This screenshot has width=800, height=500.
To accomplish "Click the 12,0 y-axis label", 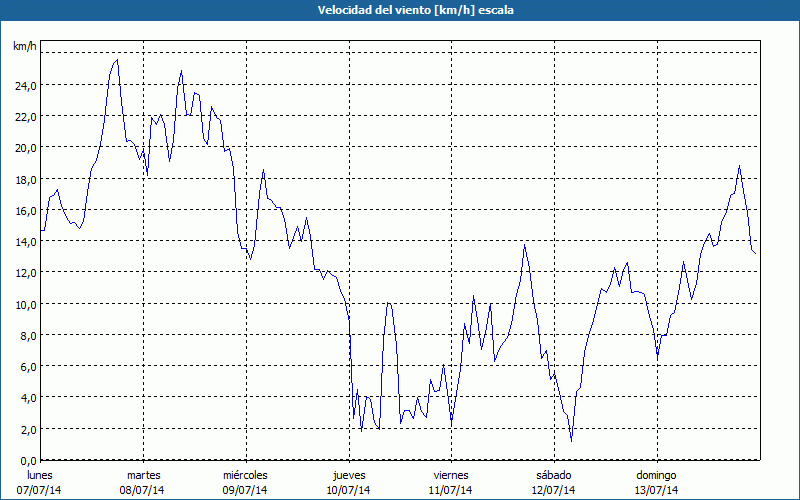I will (25, 273).
